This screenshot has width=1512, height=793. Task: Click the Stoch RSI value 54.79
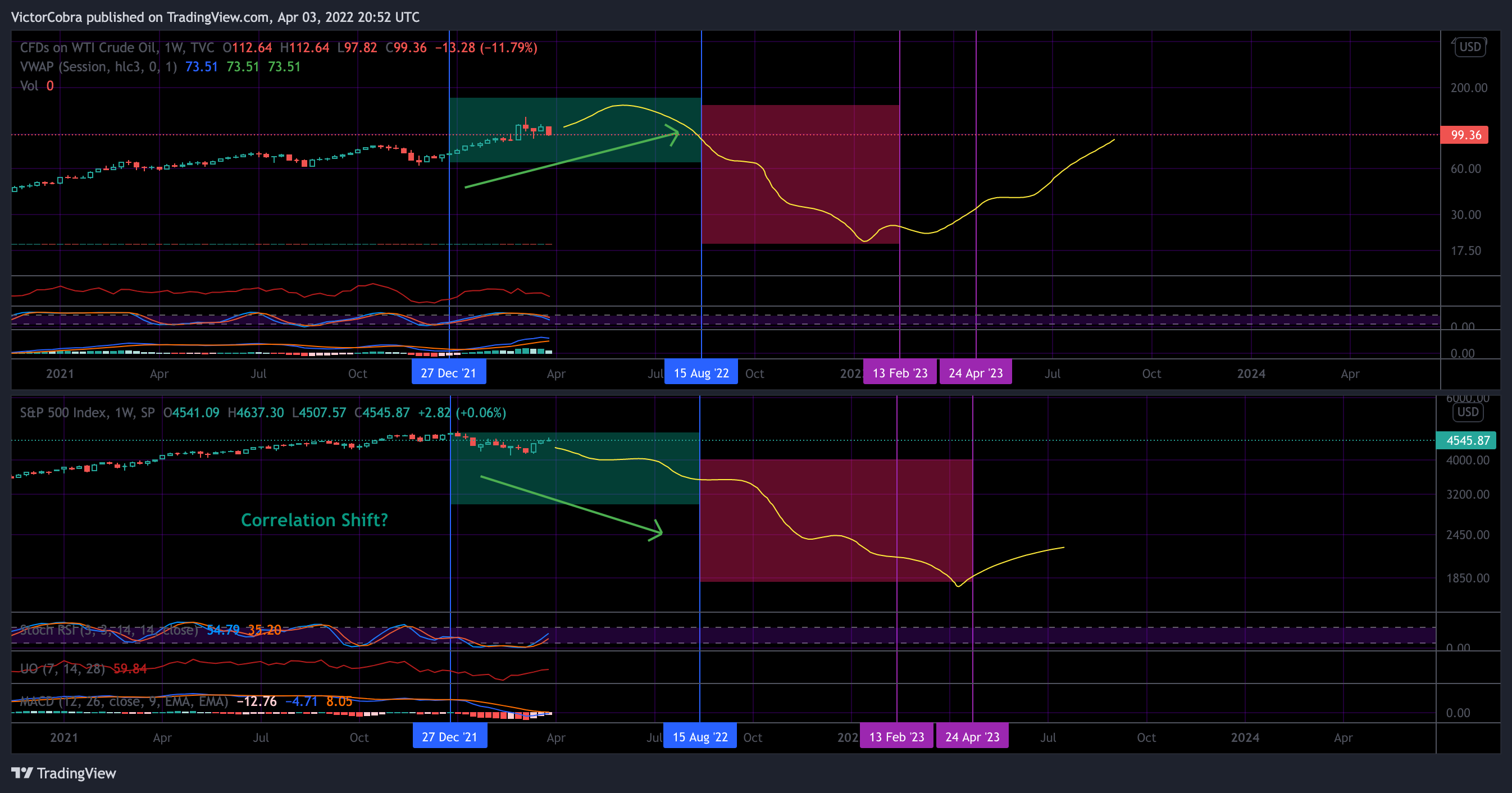[222, 630]
